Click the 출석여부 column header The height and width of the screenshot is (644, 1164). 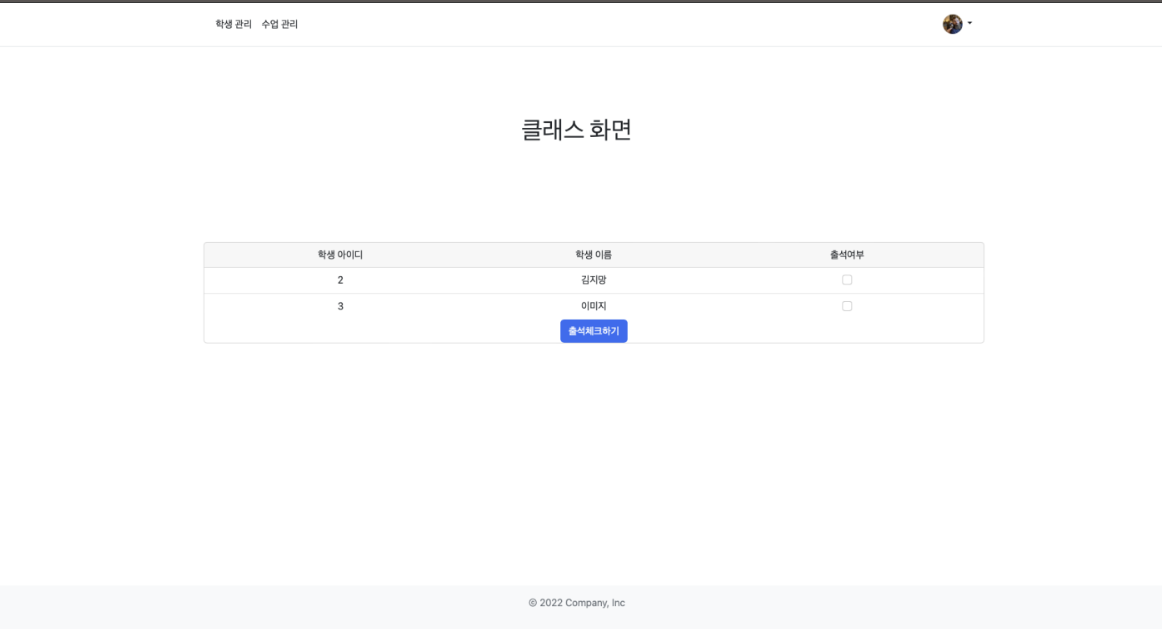(x=847, y=255)
